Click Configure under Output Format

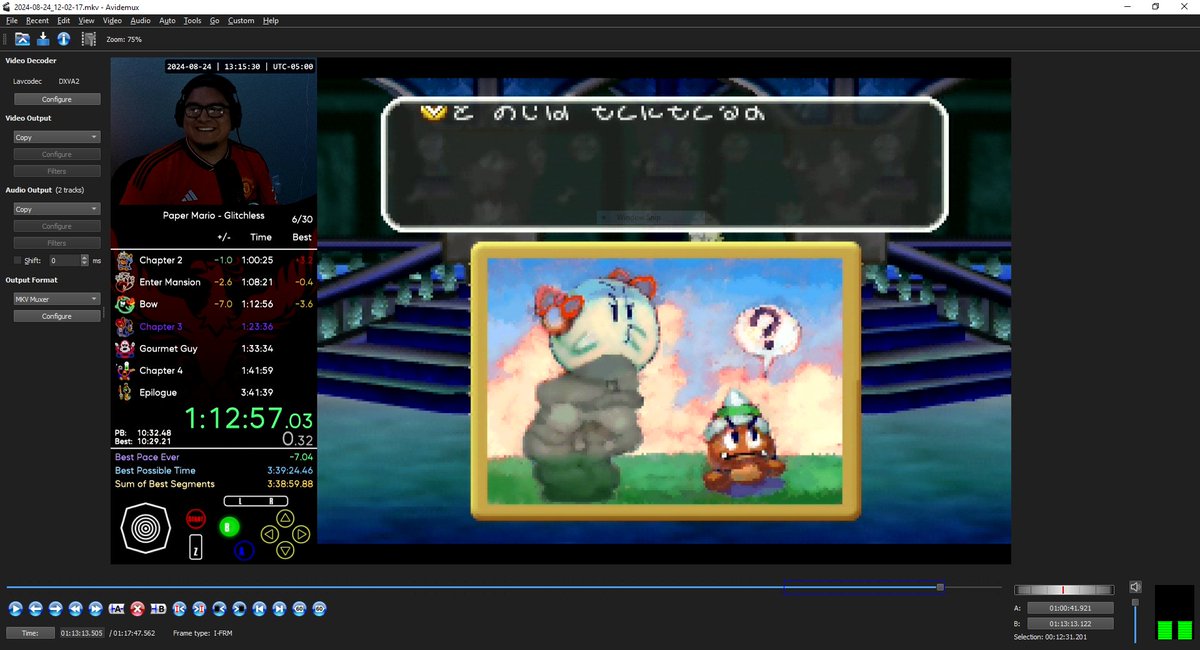pyautogui.click(x=56, y=316)
